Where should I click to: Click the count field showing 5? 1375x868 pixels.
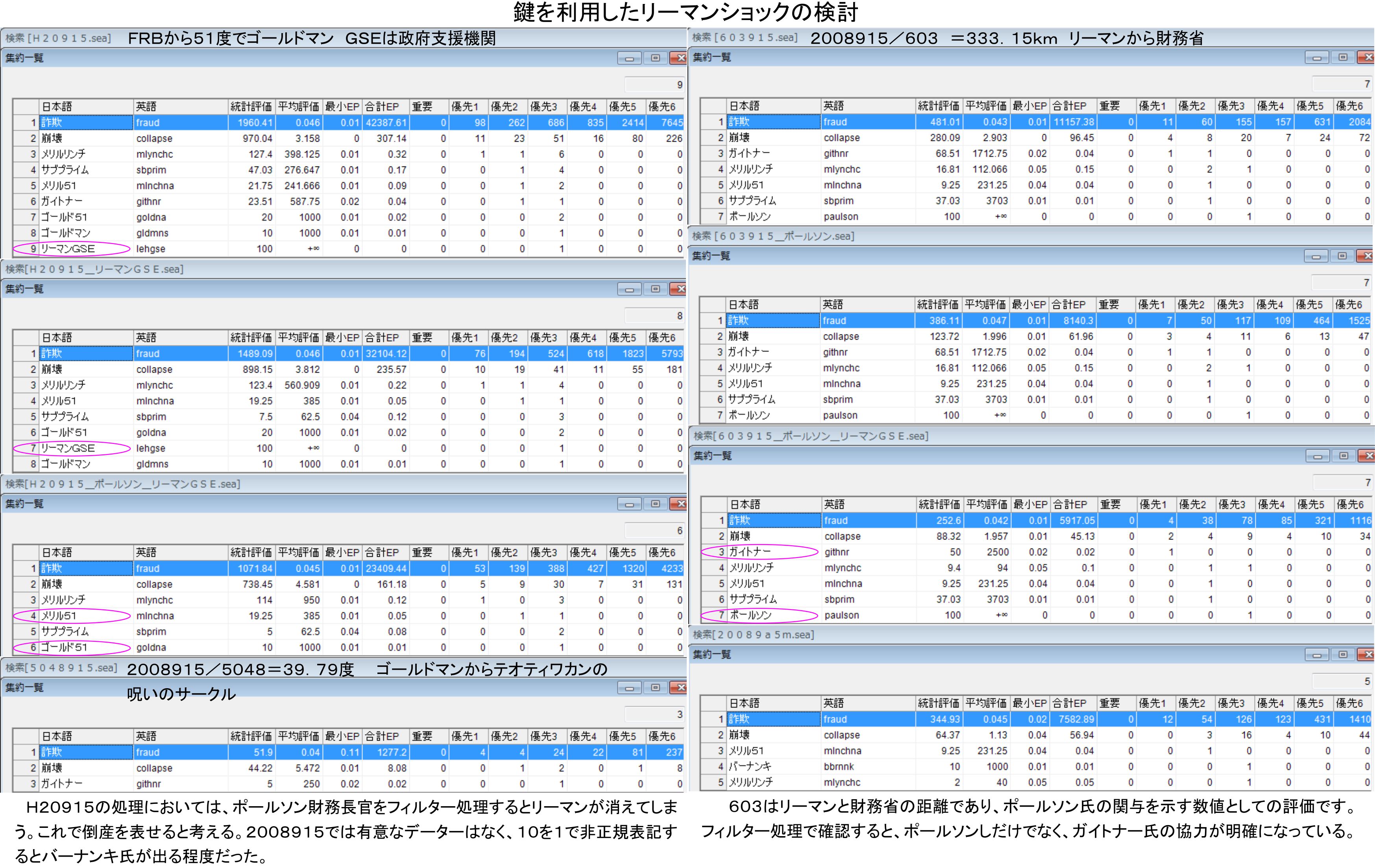pos(1342,681)
